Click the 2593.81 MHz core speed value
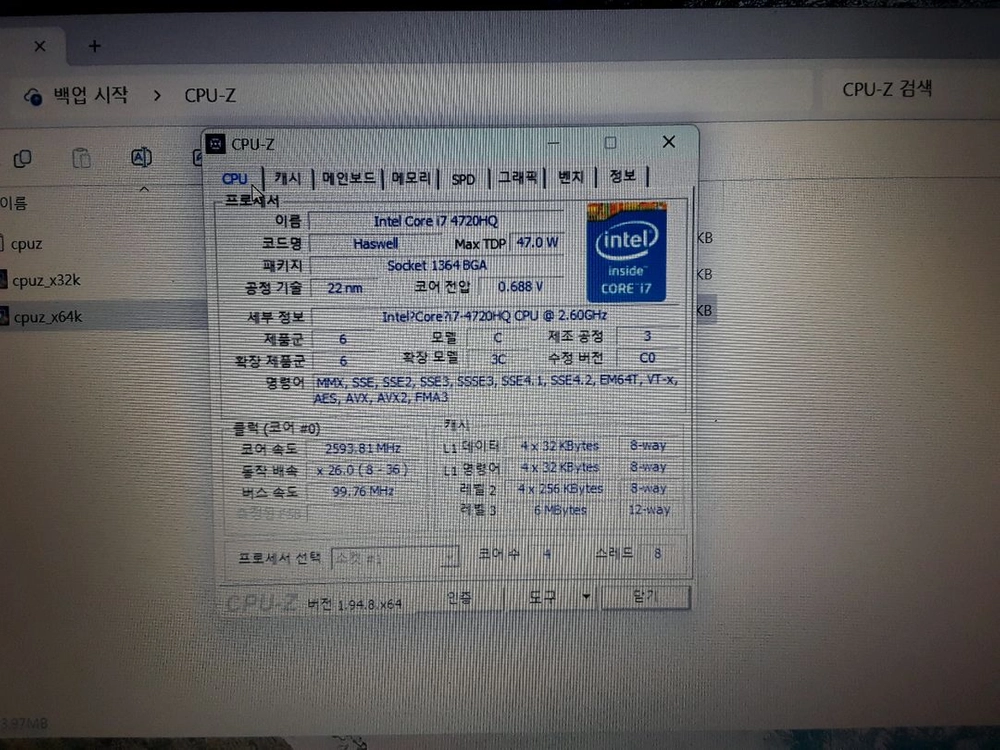 363,448
